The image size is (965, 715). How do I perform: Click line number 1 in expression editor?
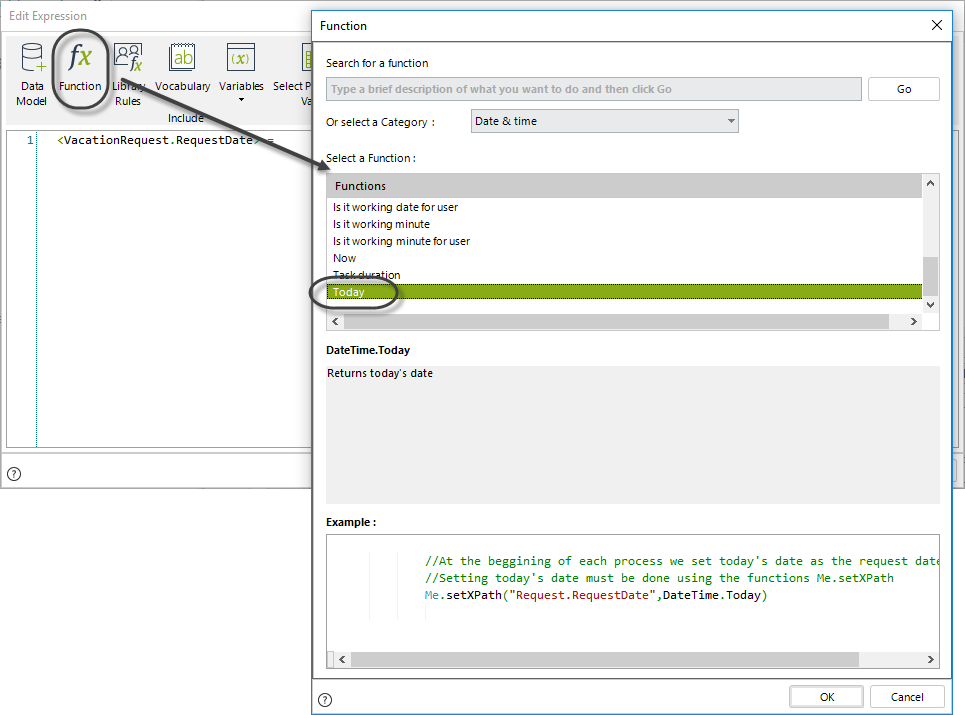coord(30,140)
